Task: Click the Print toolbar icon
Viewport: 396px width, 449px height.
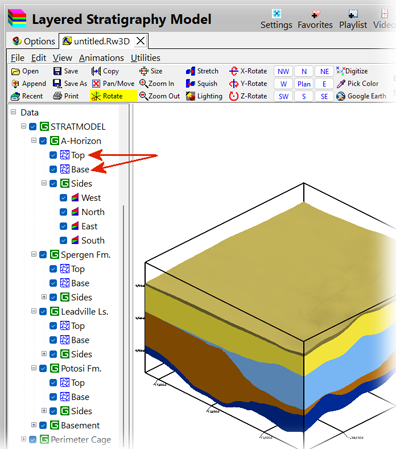Action: [x=57, y=96]
